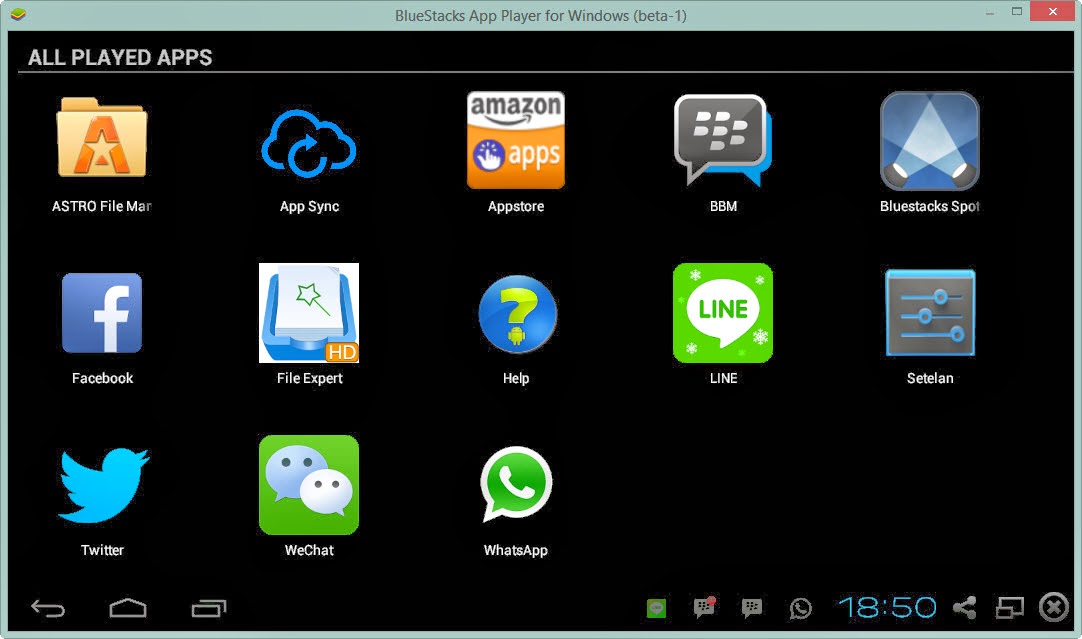Click the ALL PLAYED APPS heading
Screen dimensions: 1082x639
120,57
